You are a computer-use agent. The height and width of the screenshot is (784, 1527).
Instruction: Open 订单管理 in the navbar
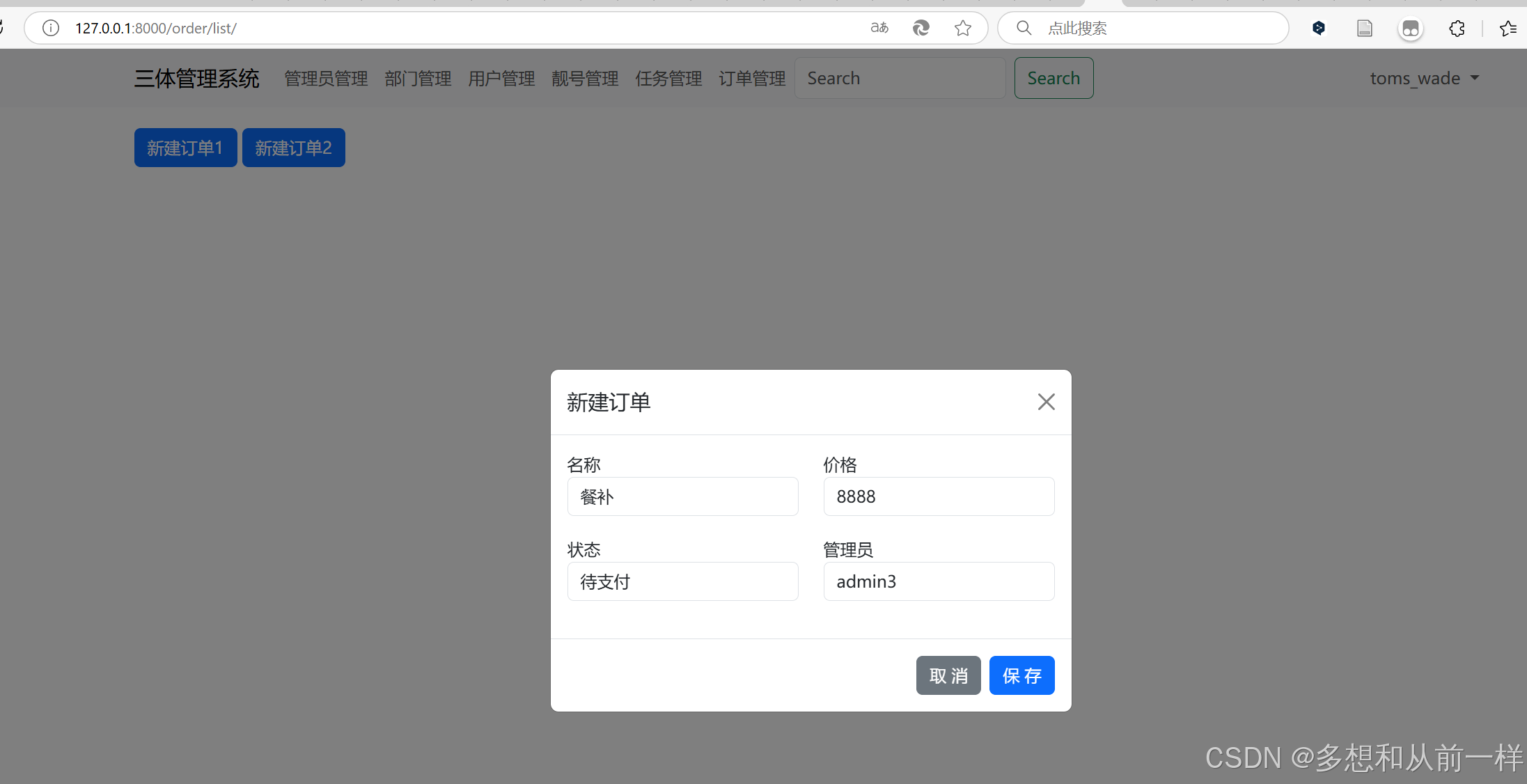click(752, 79)
